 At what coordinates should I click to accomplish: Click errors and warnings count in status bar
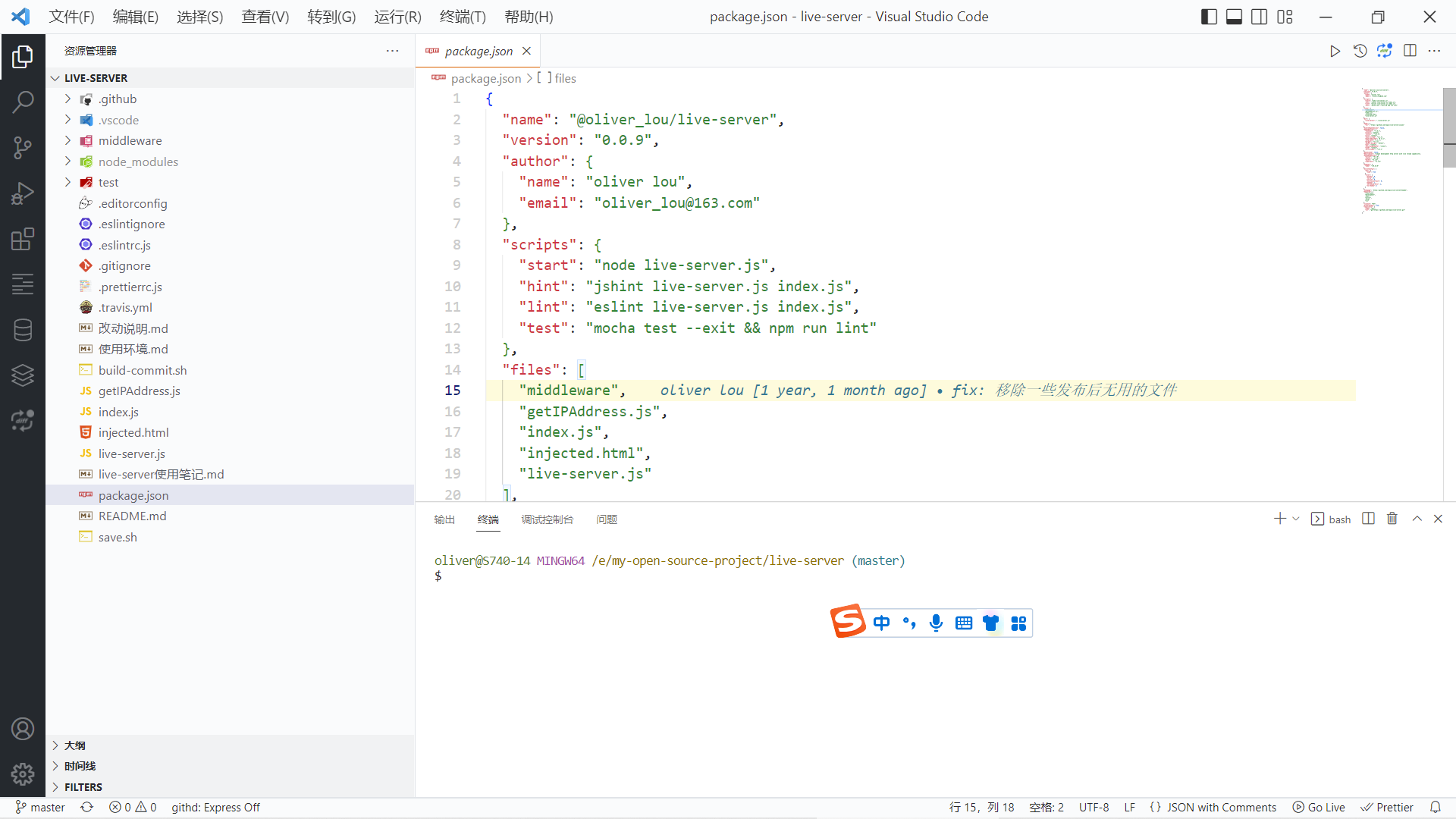point(133,808)
